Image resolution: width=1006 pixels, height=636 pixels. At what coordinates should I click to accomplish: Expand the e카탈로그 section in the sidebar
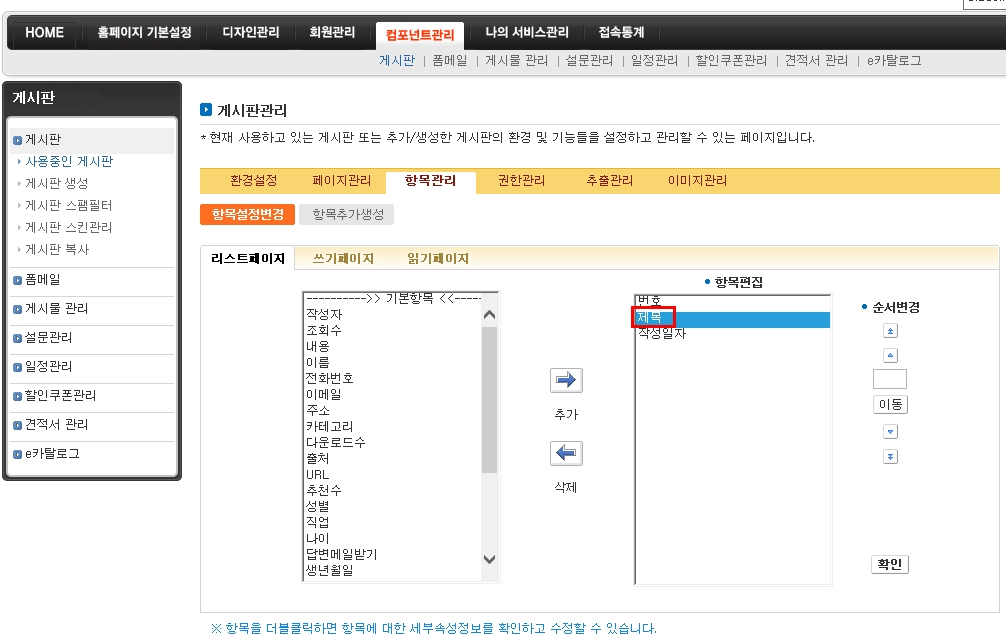(51, 454)
